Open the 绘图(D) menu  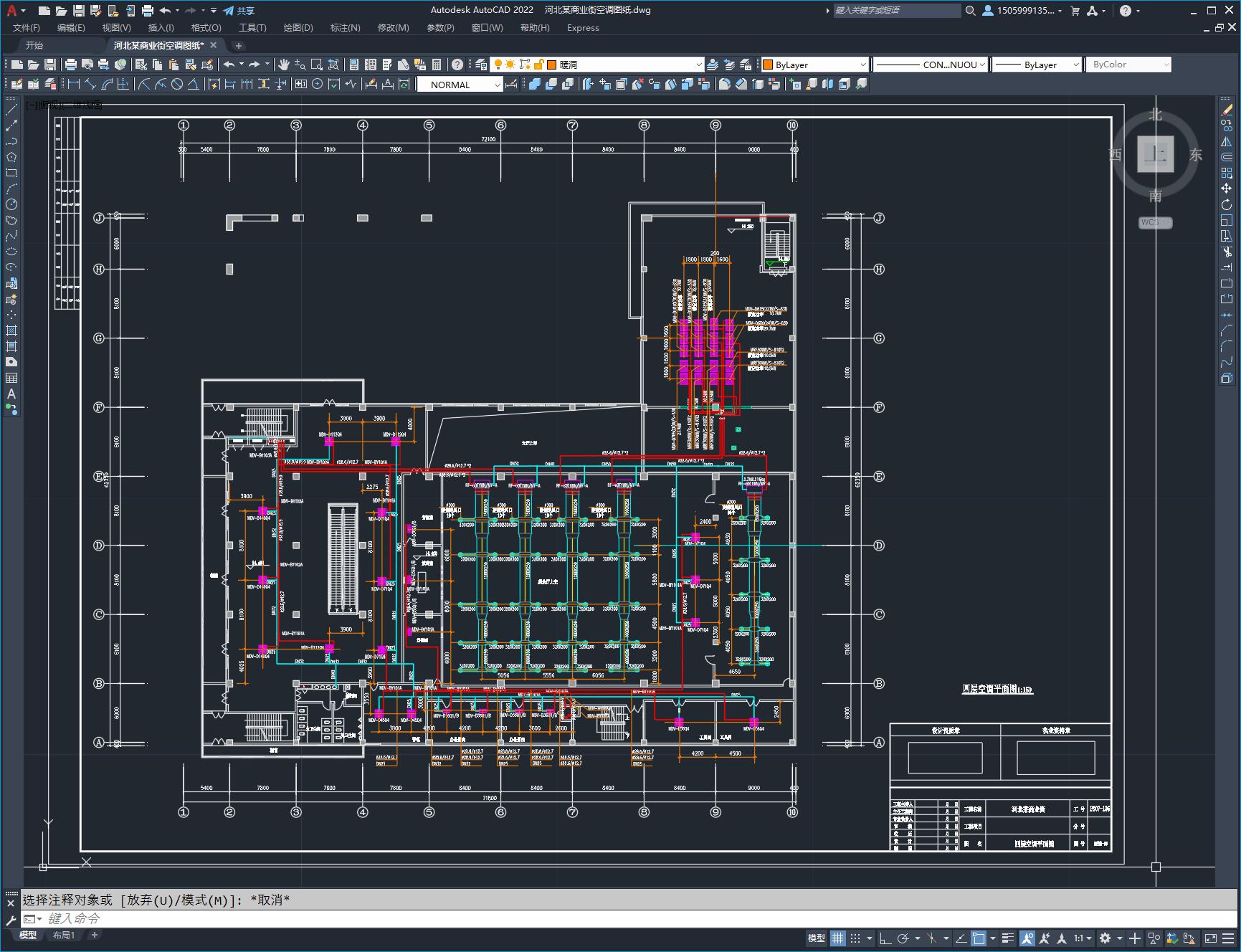(298, 27)
